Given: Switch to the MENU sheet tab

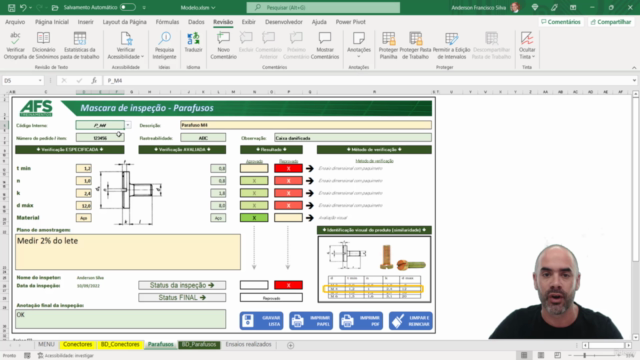Looking at the screenshot, I should [x=46, y=345].
